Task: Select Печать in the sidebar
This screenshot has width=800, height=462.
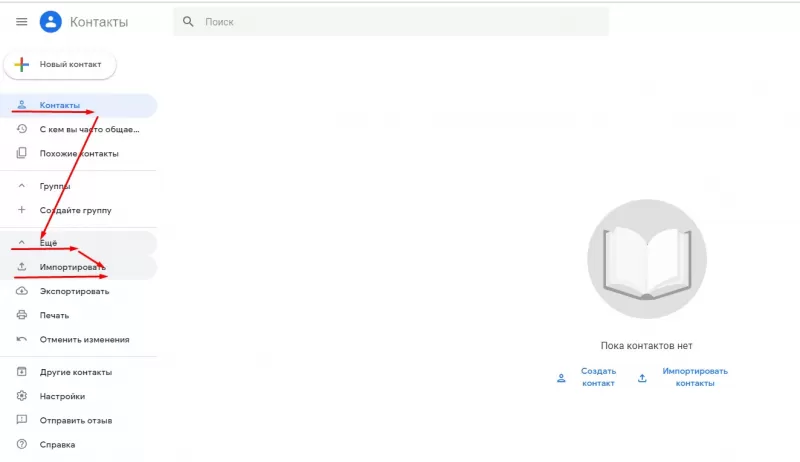Action: 79,315
